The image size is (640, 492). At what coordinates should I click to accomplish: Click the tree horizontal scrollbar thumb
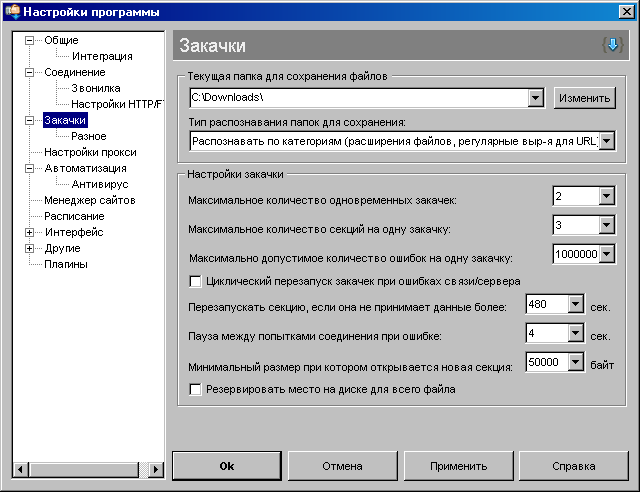(84, 470)
